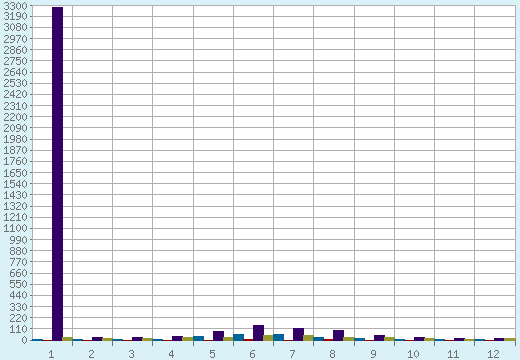520x360 pixels.
Task: Click the tall purple bar in category 1
Action: (x=58, y=173)
